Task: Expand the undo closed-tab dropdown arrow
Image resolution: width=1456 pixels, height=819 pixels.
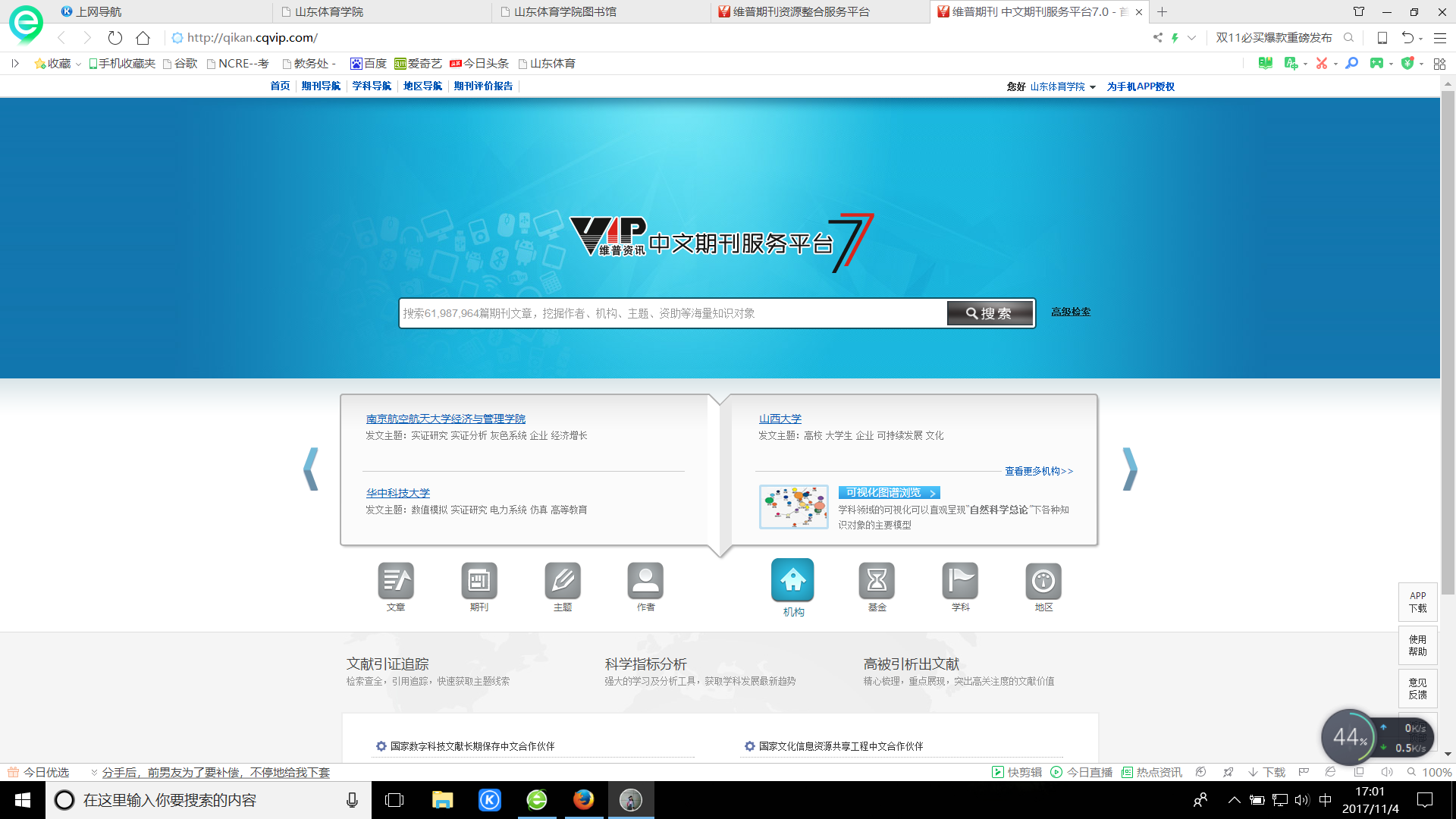Action: coord(1421,38)
